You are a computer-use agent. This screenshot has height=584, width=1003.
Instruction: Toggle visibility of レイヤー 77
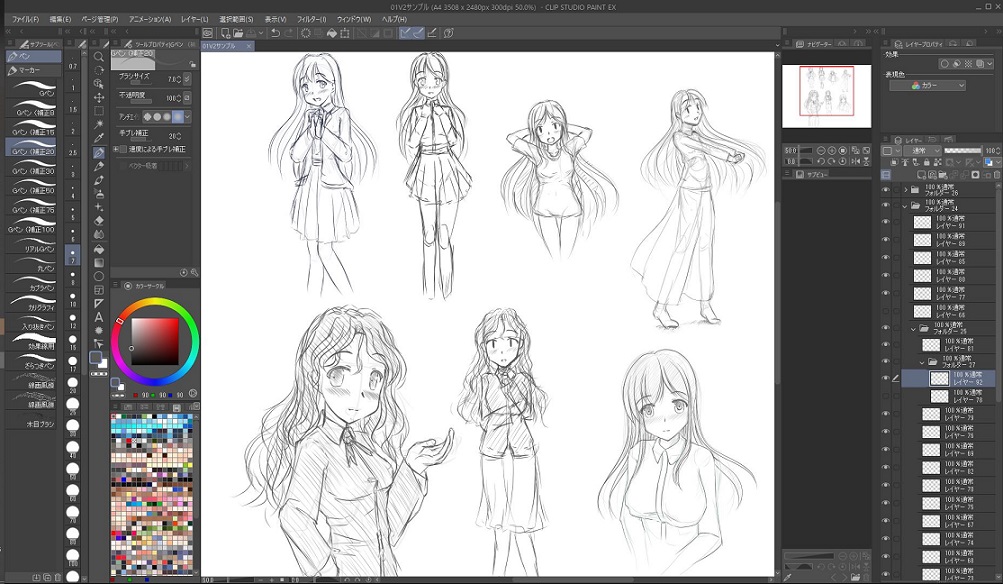pyautogui.click(x=885, y=294)
